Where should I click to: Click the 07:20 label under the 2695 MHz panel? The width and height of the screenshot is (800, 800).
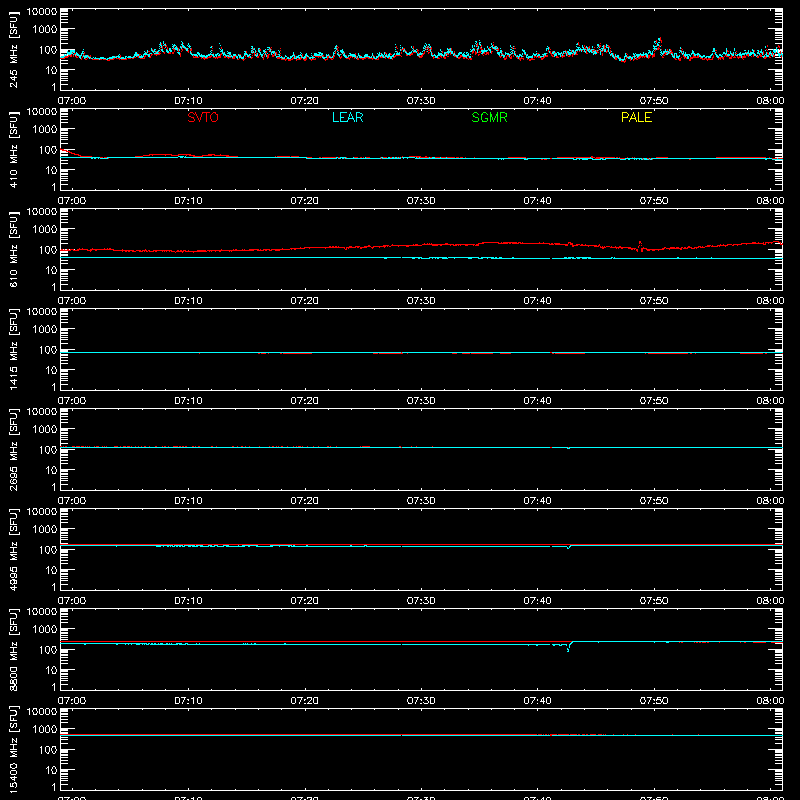[305, 501]
